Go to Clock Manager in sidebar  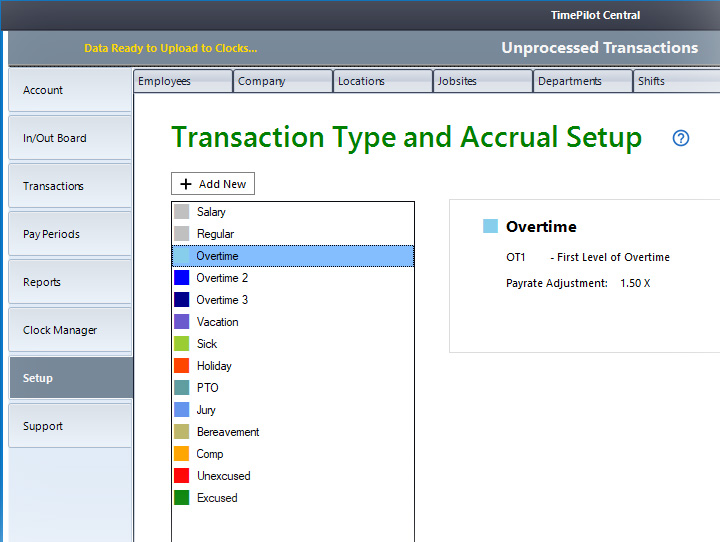[70, 330]
